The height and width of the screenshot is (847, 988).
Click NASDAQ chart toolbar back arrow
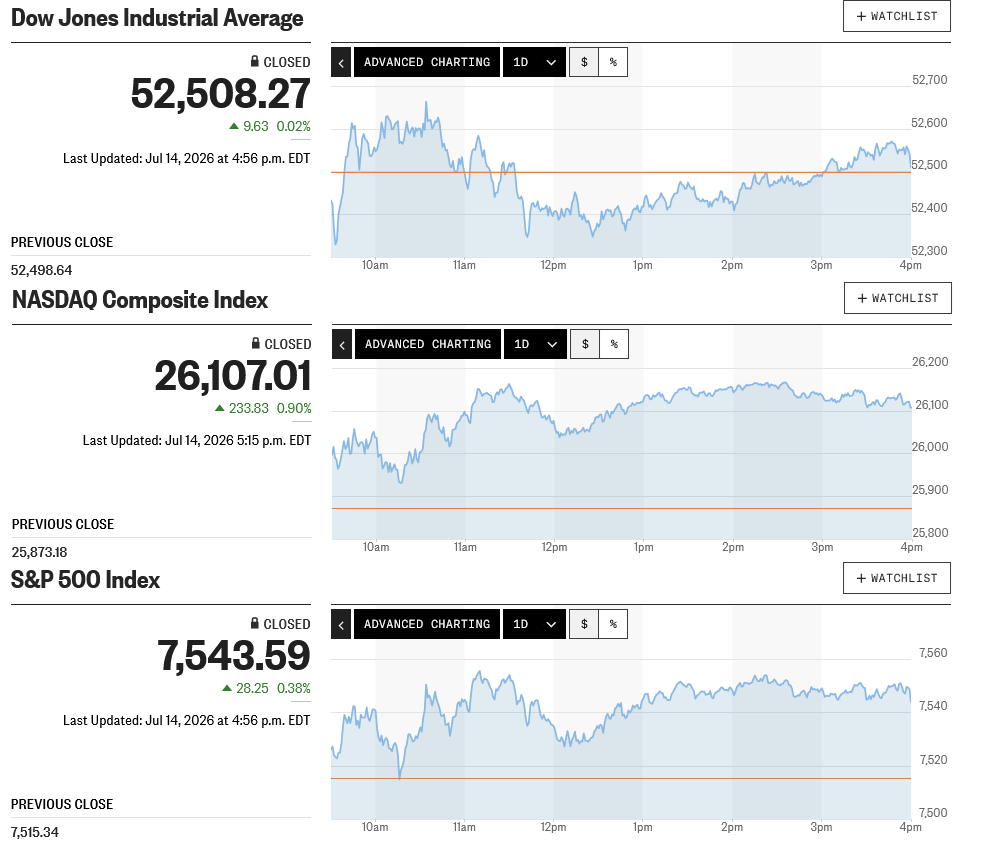tap(342, 344)
